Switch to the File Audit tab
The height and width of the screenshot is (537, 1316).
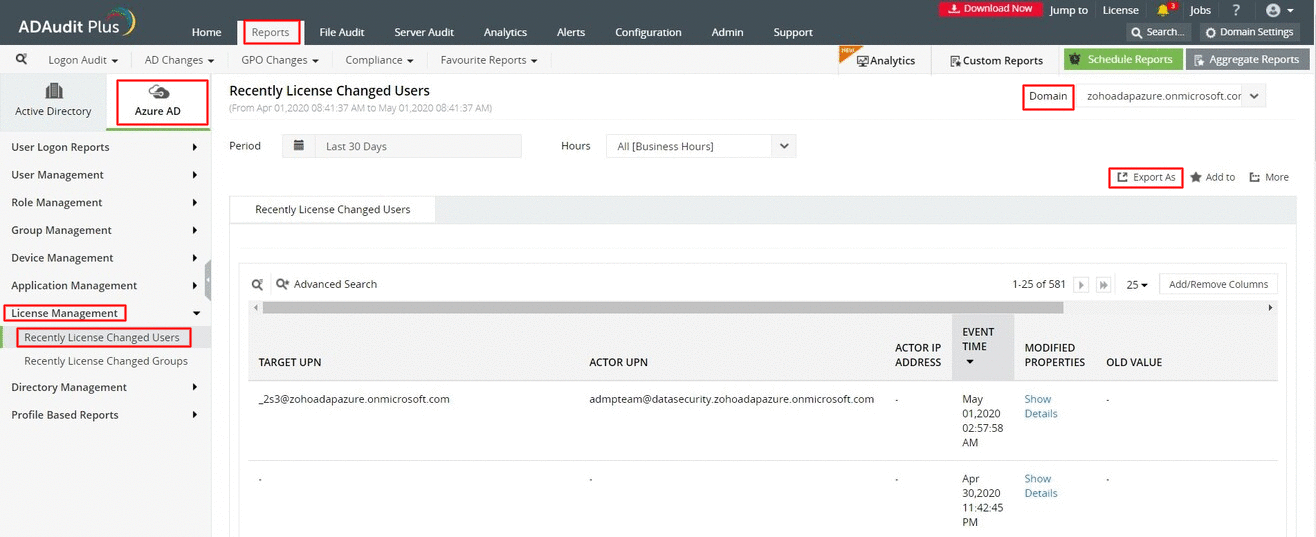pyautogui.click(x=341, y=32)
